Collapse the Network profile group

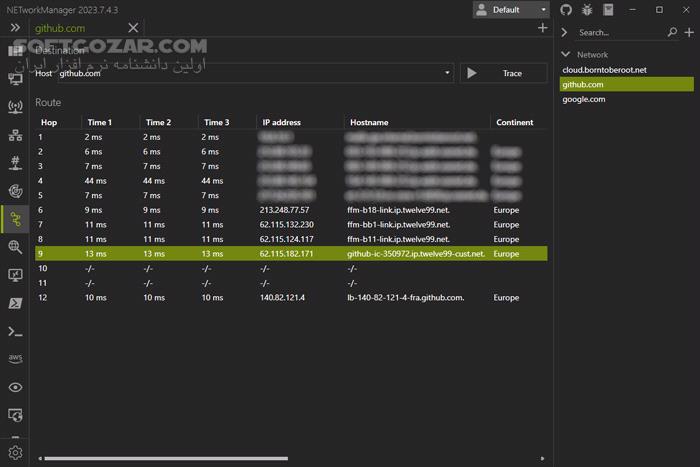click(566, 55)
